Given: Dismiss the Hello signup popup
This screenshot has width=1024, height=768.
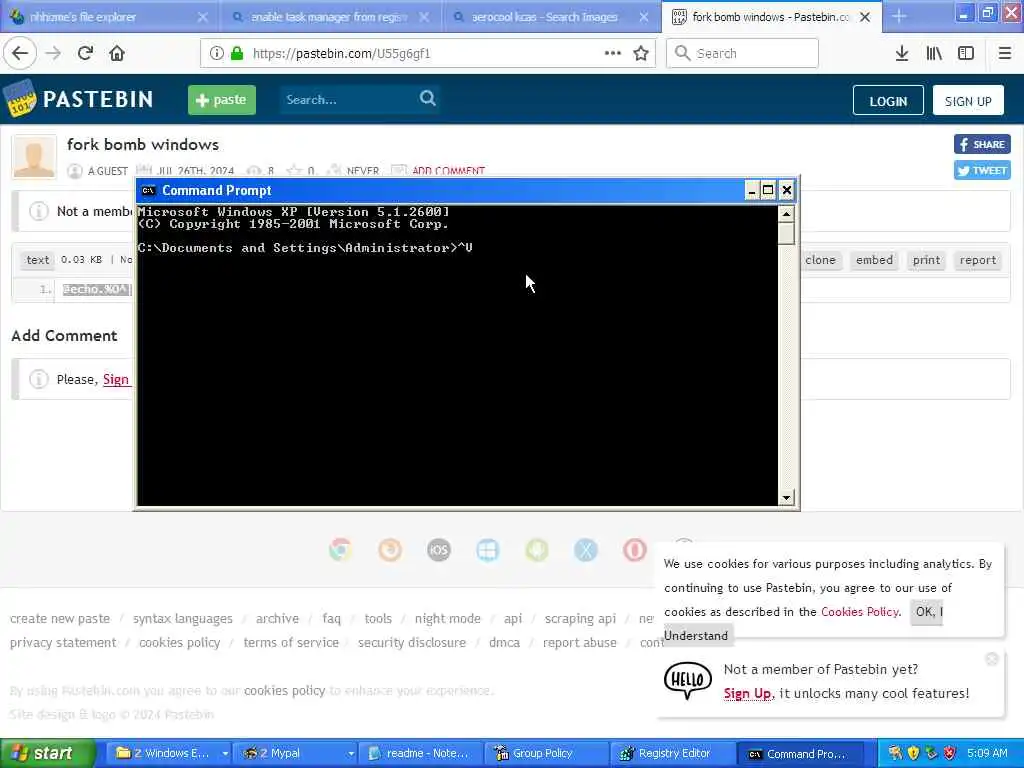Looking at the screenshot, I should 992,659.
